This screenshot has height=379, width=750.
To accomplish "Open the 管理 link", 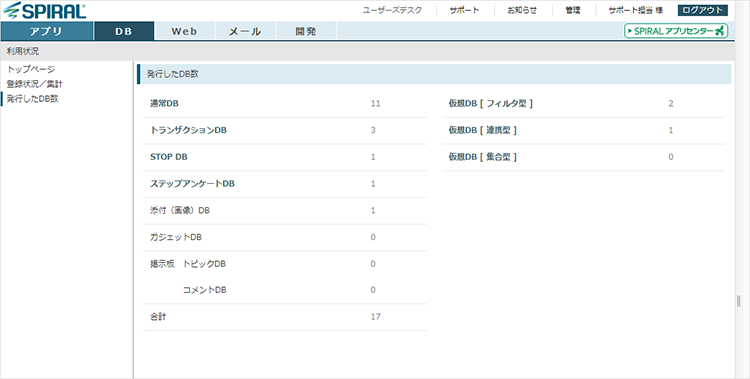I will tap(573, 10).
